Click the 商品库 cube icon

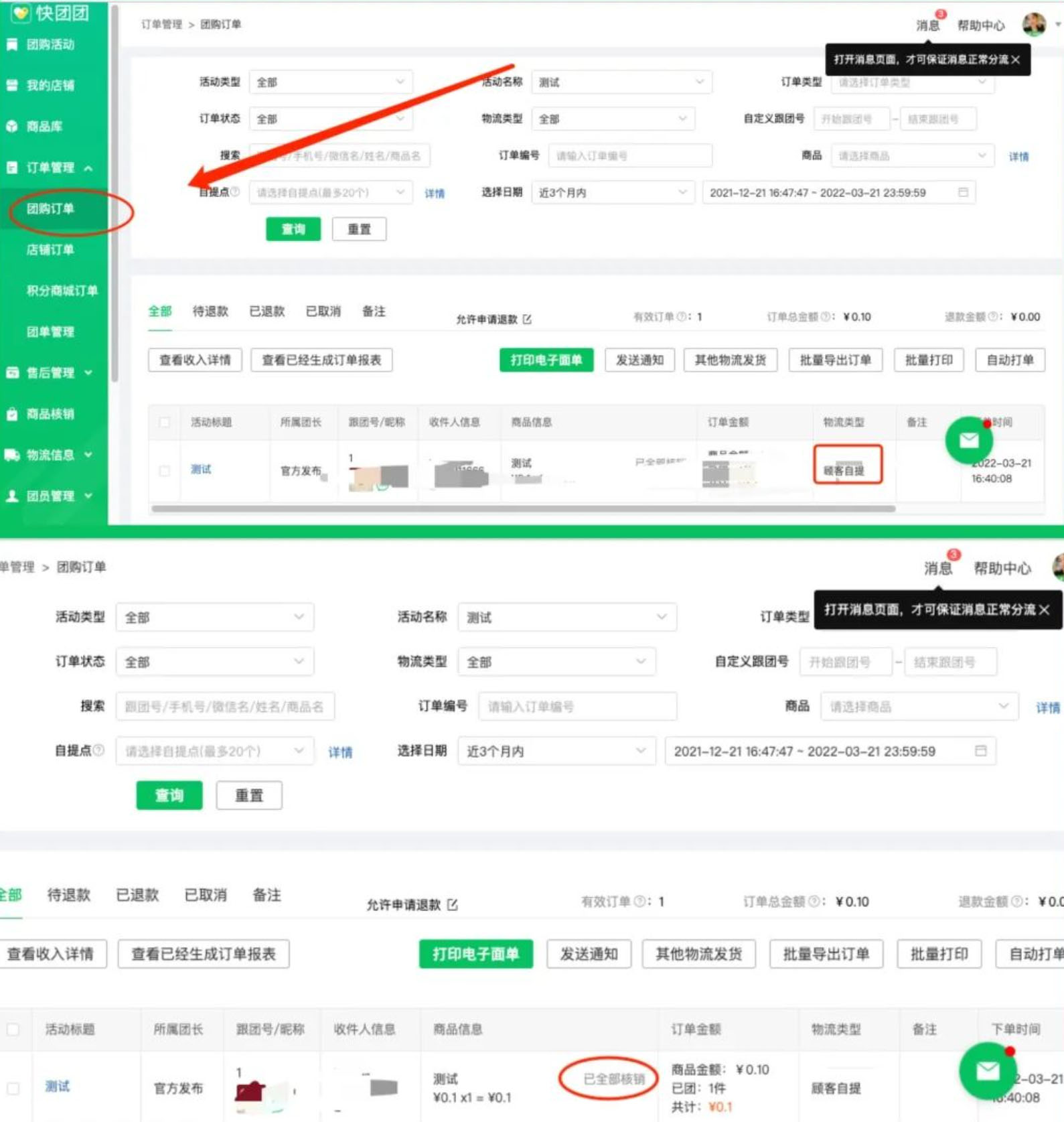12,127
